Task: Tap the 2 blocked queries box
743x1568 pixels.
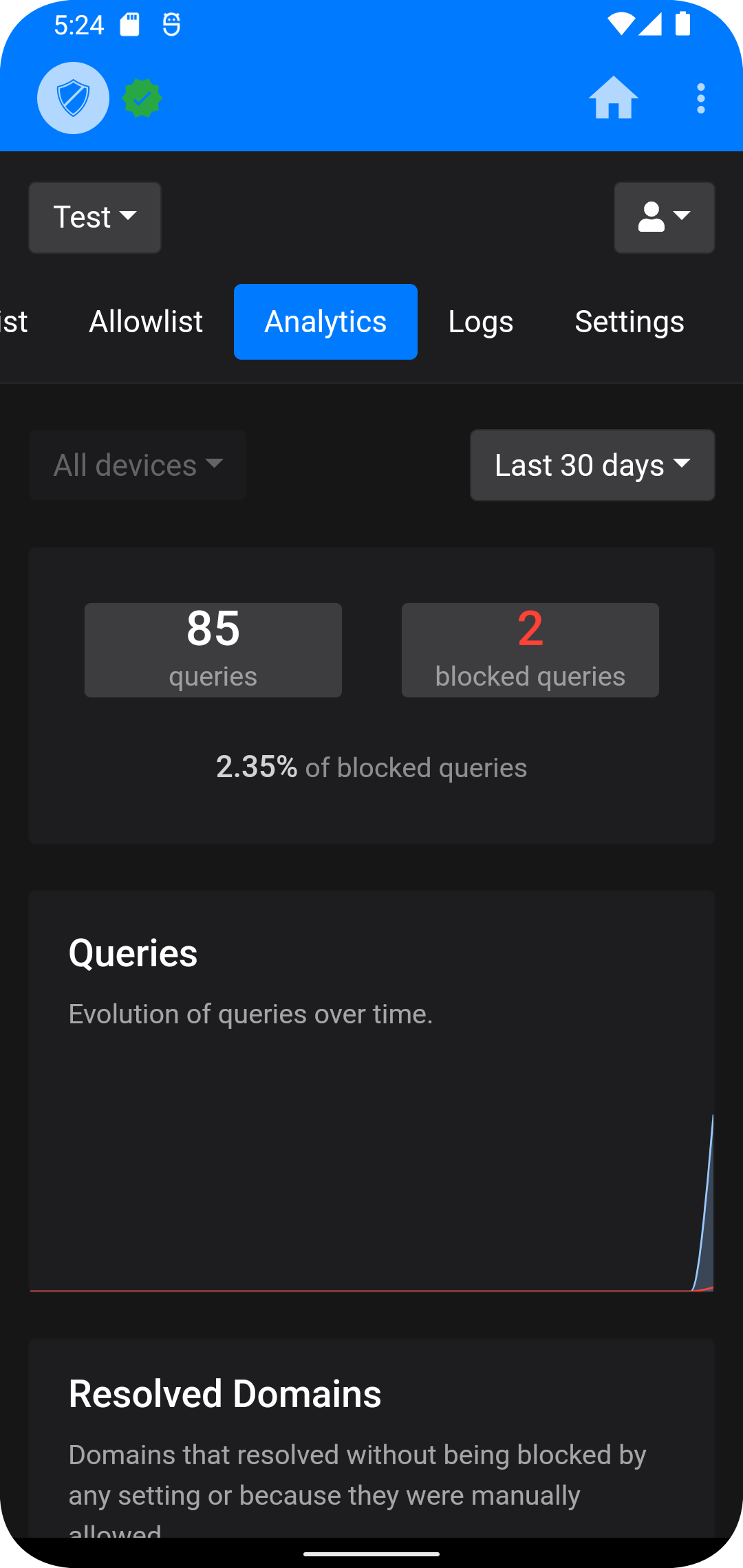Action: click(x=530, y=650)
